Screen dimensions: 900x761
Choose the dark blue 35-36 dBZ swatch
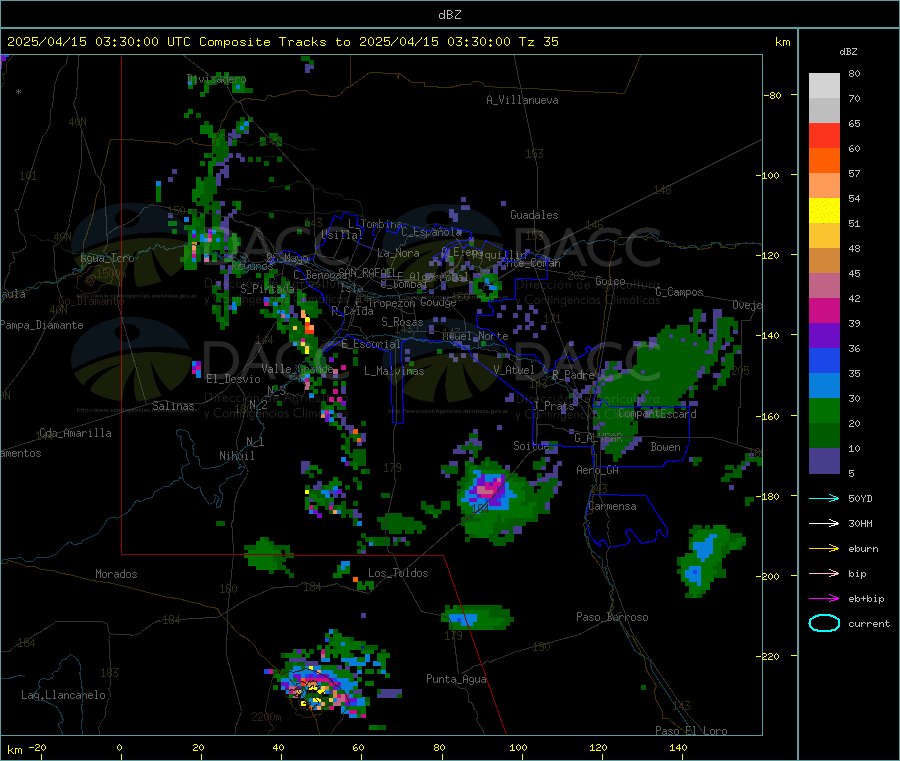tap(824, 360)
